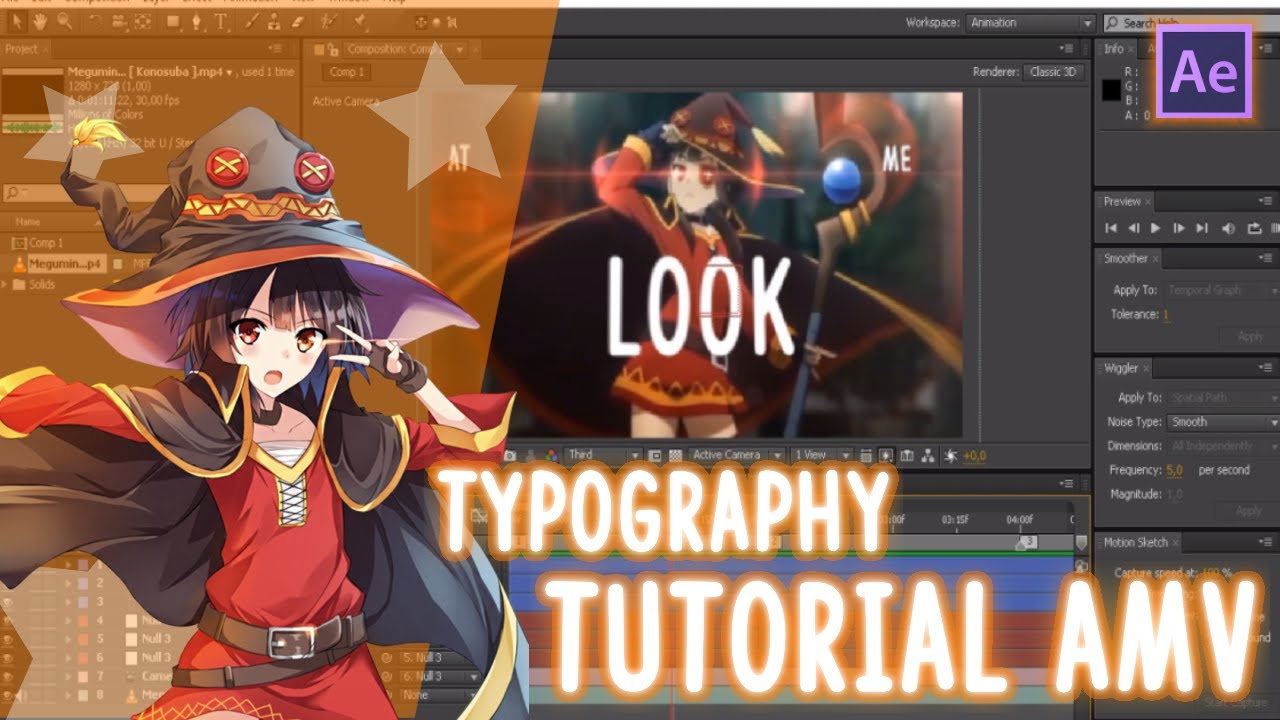Jump to last frame in Preview
The height and width of the screenshot is (720, 1280).
1202,229
